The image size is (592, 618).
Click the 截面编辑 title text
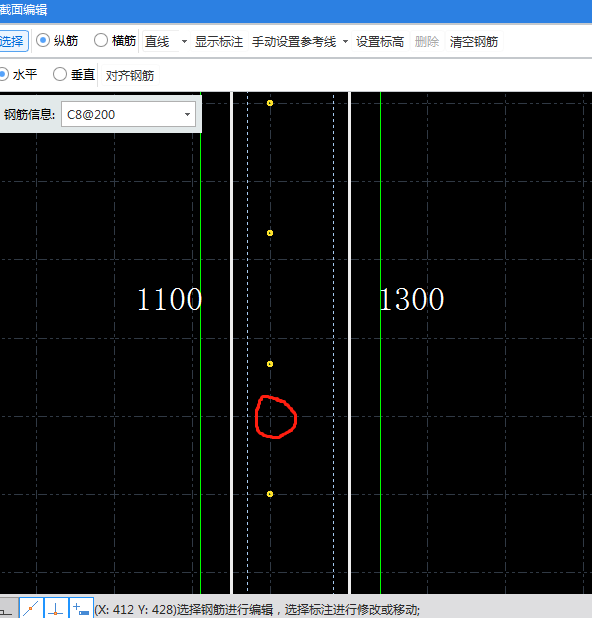coord(24,9)
